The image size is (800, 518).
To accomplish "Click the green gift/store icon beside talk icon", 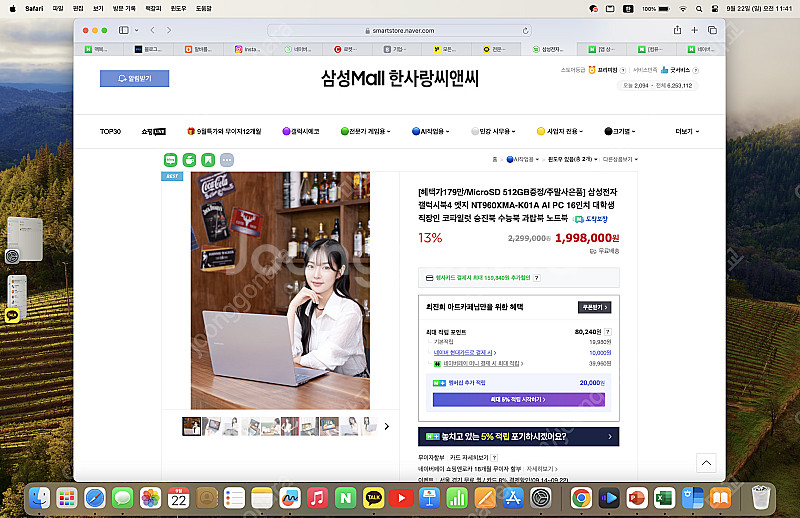I will tap(189, 160).
